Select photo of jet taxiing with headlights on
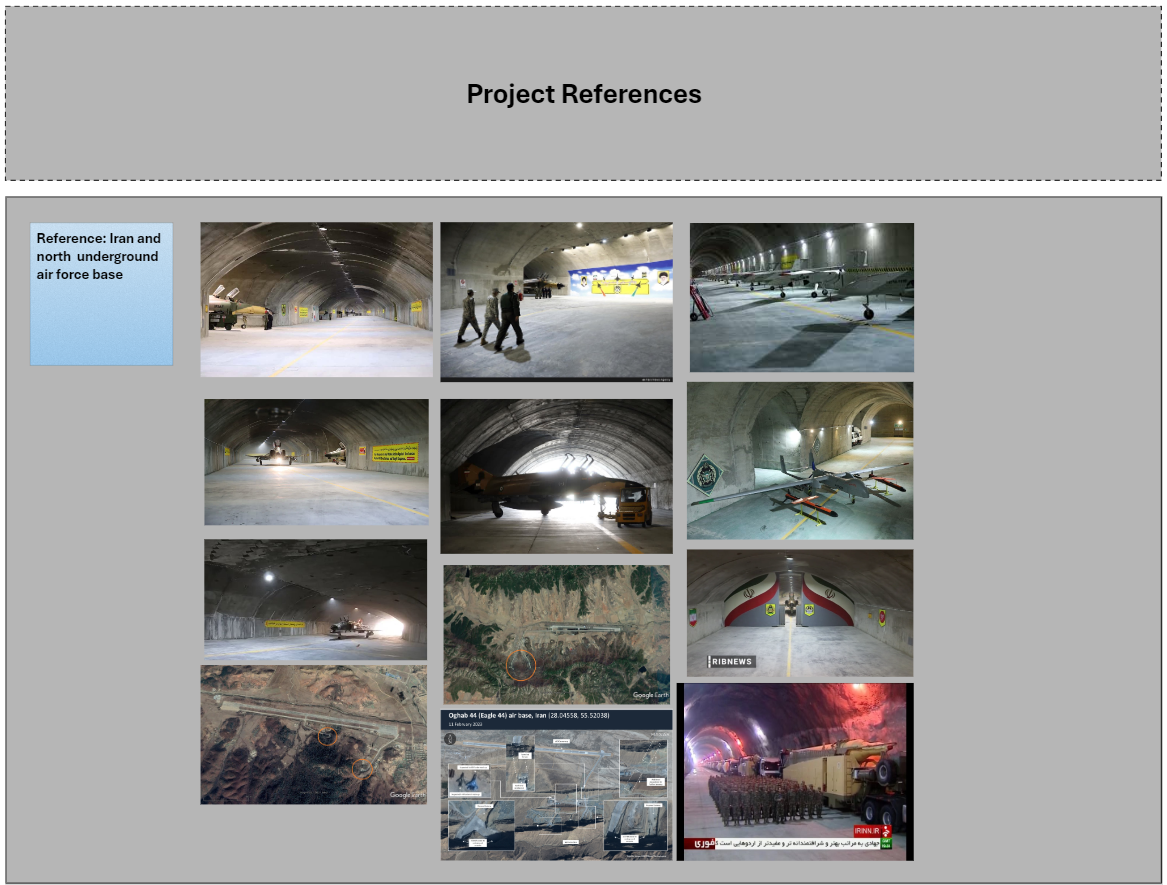This screenshot has width=1167, height=885. click(x=316, y=462)
